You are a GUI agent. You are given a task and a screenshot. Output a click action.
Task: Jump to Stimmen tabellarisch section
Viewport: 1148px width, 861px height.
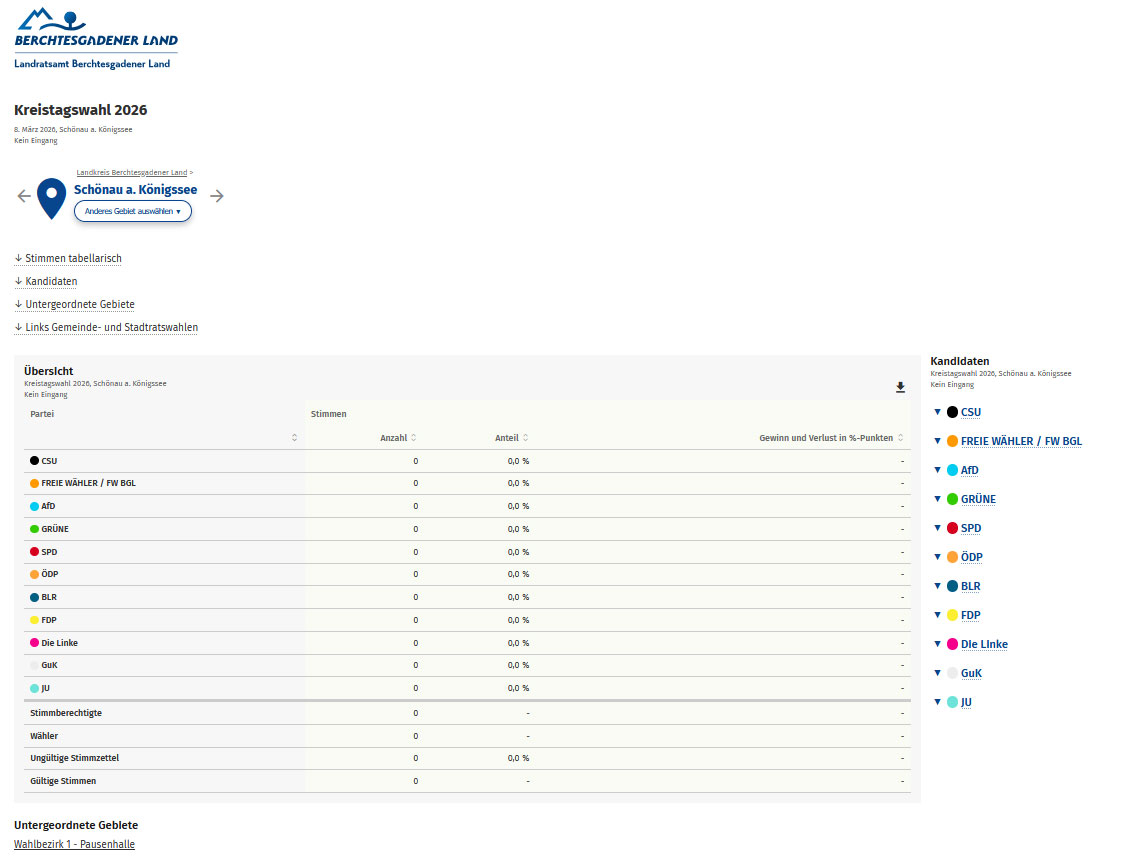72,258
